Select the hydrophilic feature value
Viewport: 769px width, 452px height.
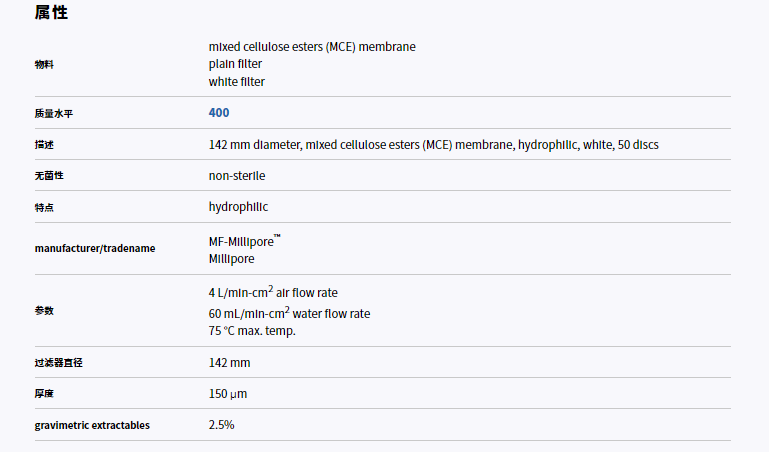(238, 207)
